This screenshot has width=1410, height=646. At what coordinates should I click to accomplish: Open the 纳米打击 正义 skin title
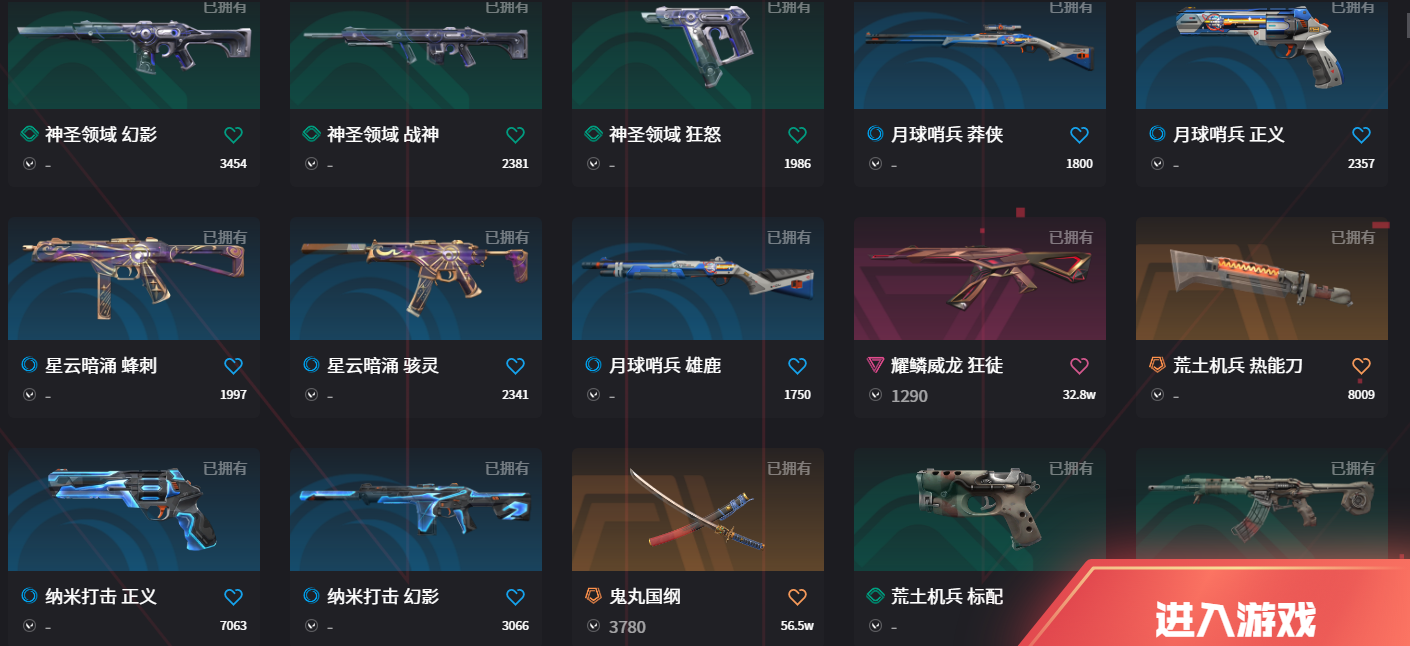pyautogui.click(x=101, y=596)
